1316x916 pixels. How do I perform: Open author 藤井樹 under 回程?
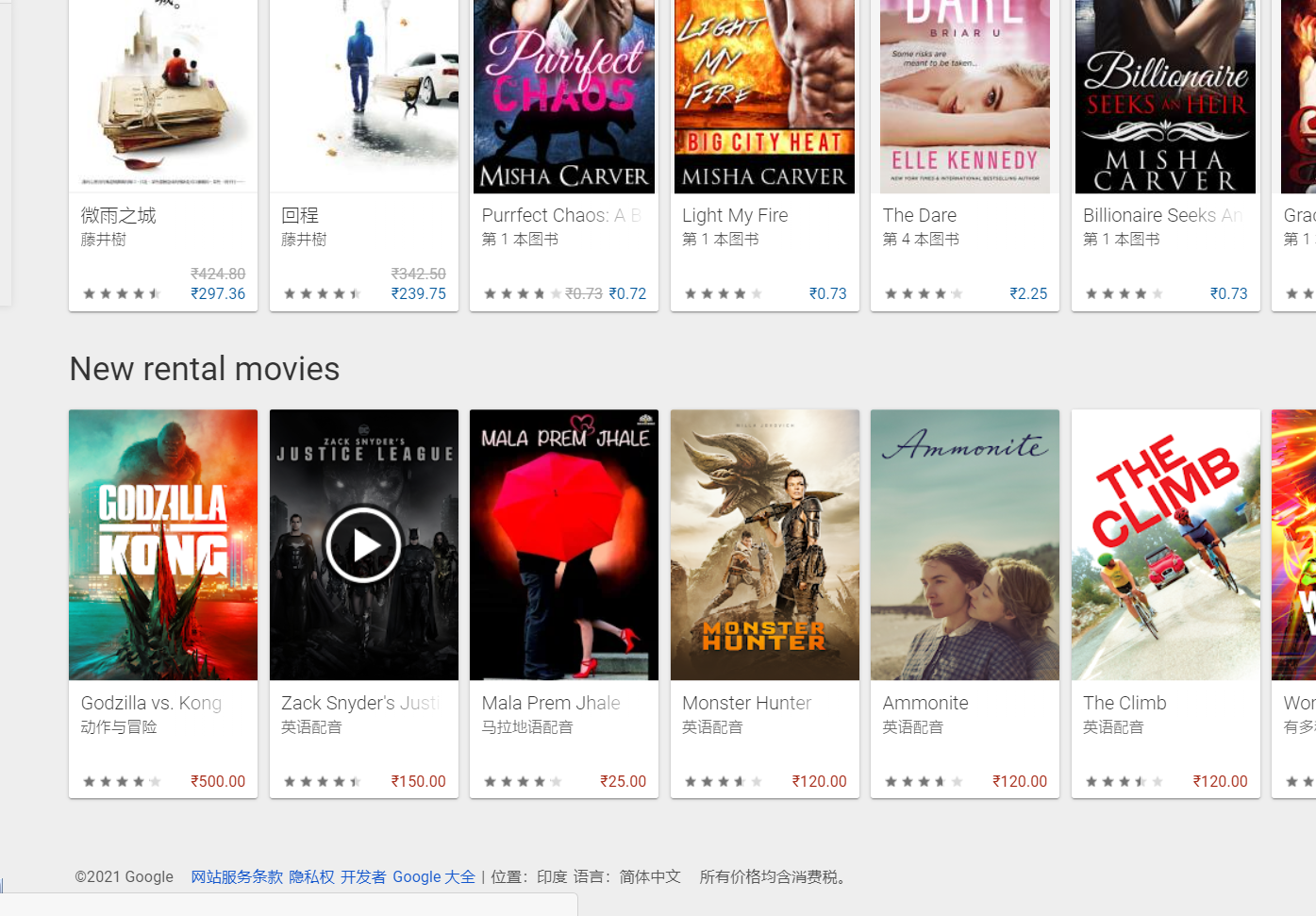(304, 240)
